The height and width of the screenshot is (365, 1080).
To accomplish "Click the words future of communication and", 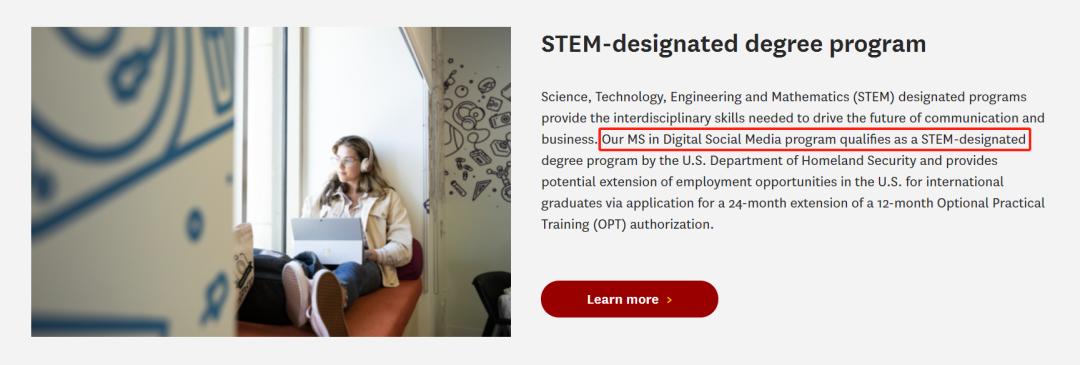I will point(948,118).
